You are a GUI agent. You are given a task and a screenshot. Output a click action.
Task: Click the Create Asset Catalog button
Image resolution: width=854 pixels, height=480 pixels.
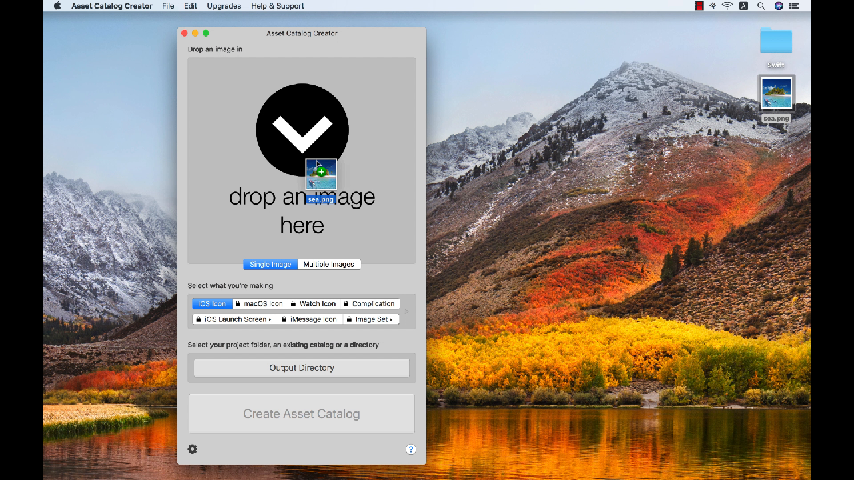pyautogui.click(x=302, y=414)
